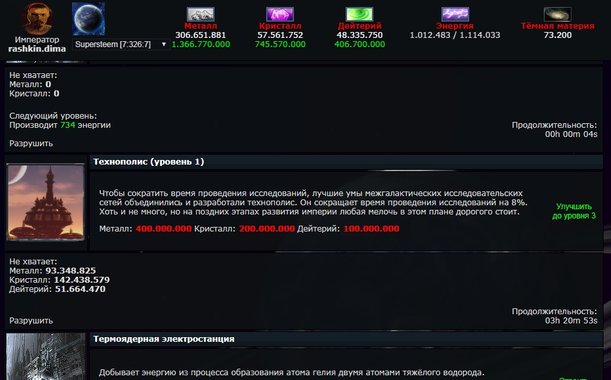Click the Металл resource label
The width and height of the screenshot is (611, 380).
[201, 26]
